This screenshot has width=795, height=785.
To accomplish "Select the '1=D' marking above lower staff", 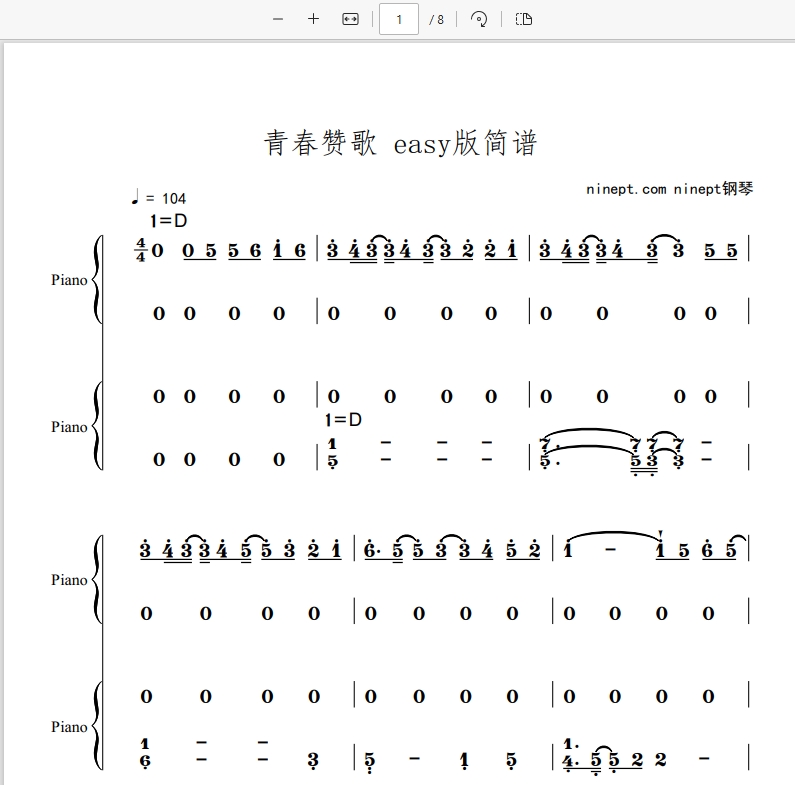I will coord(343,419).
